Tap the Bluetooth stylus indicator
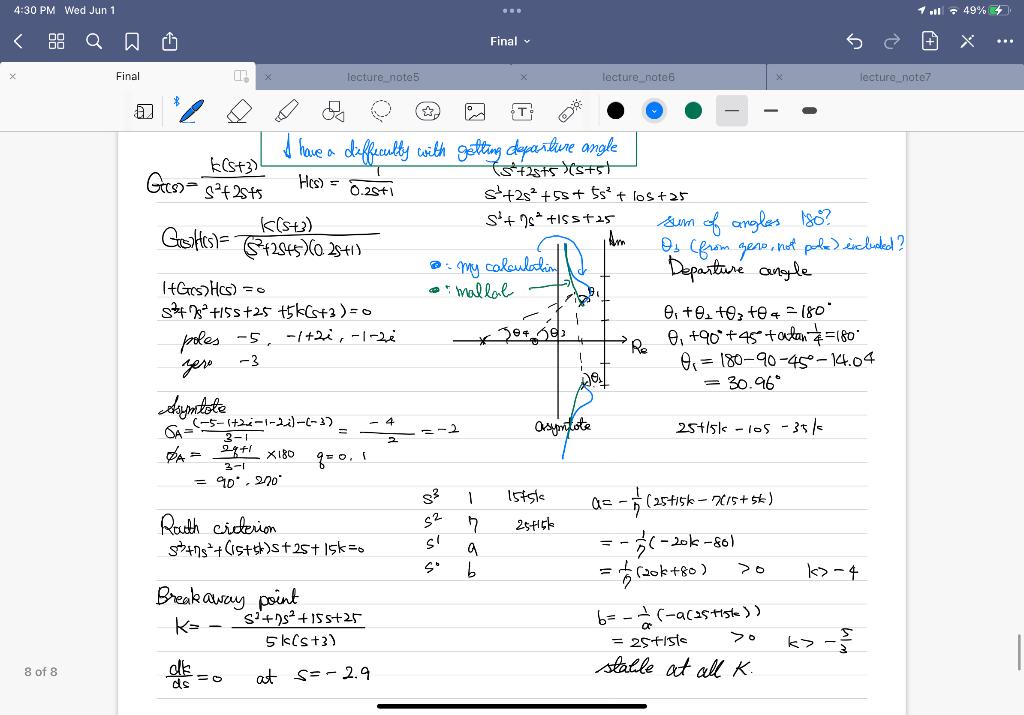This screenshot has width=1024, height=715. coord(176,101)
